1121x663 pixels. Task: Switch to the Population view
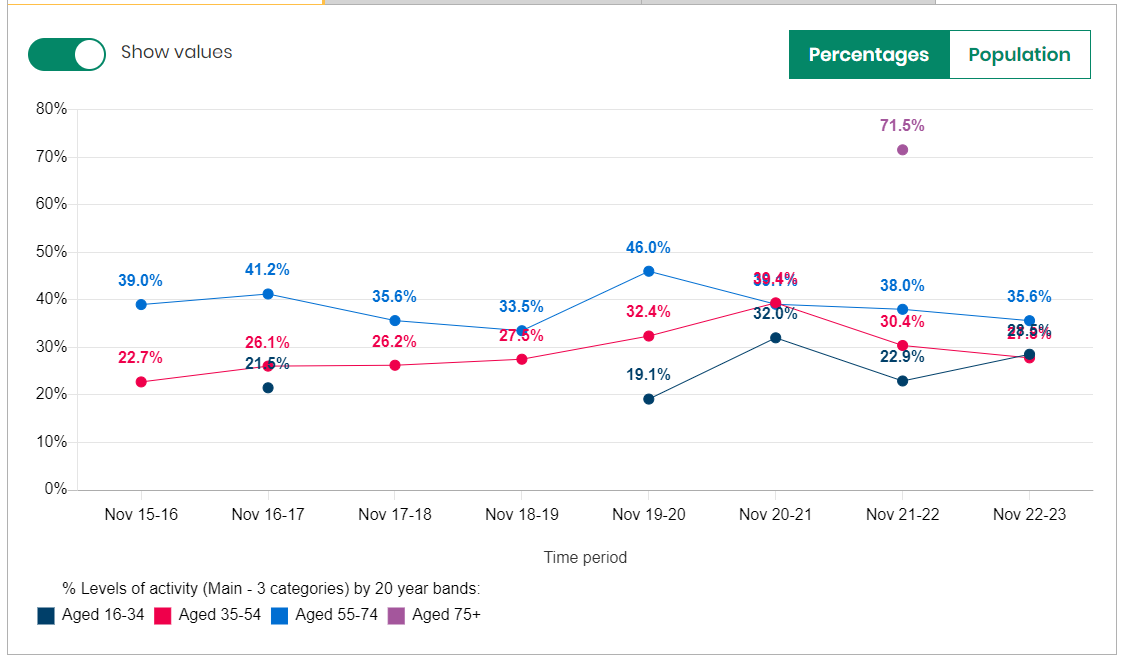1019,55
